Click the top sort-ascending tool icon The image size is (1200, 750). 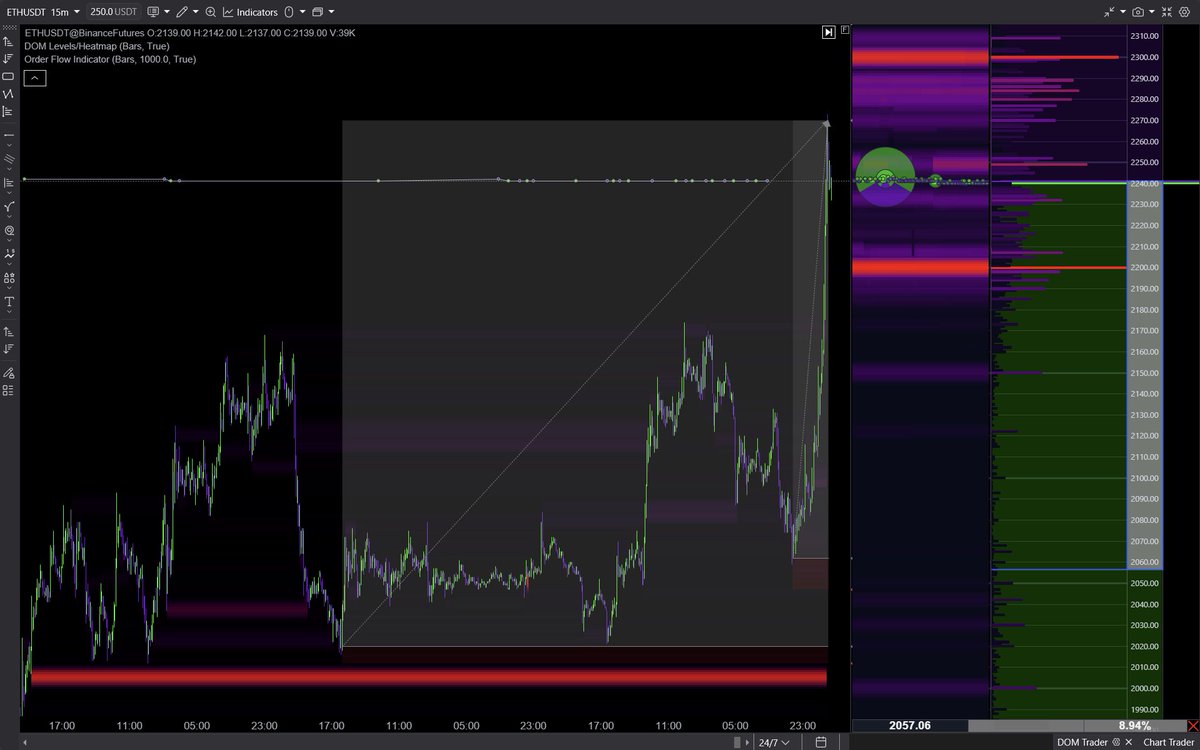click(x=8, y=41)
